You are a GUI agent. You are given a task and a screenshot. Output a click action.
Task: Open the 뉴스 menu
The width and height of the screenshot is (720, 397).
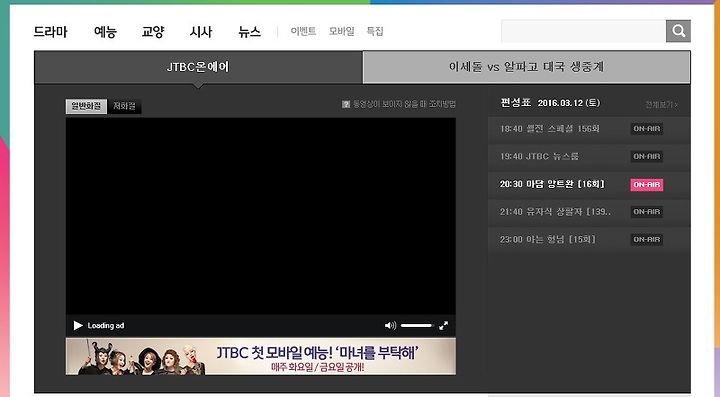[x=249, y=32]
